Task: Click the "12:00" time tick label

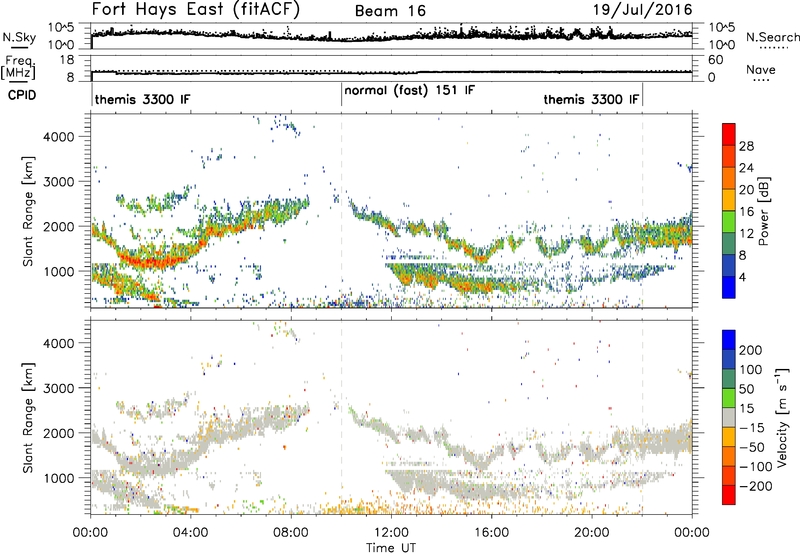Action: [x=391, y=533]
